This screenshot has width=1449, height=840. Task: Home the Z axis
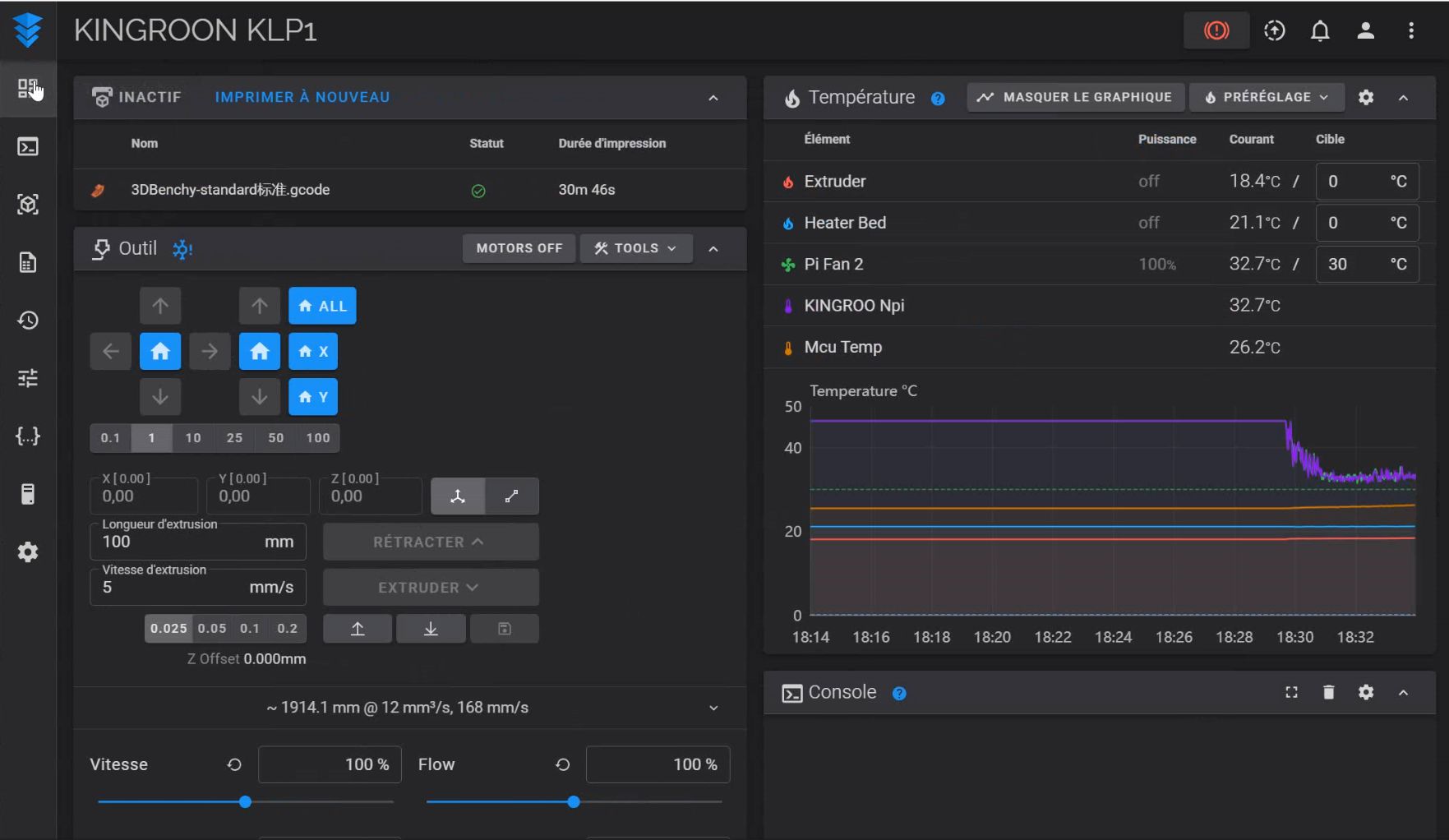[x=260, y=351]
